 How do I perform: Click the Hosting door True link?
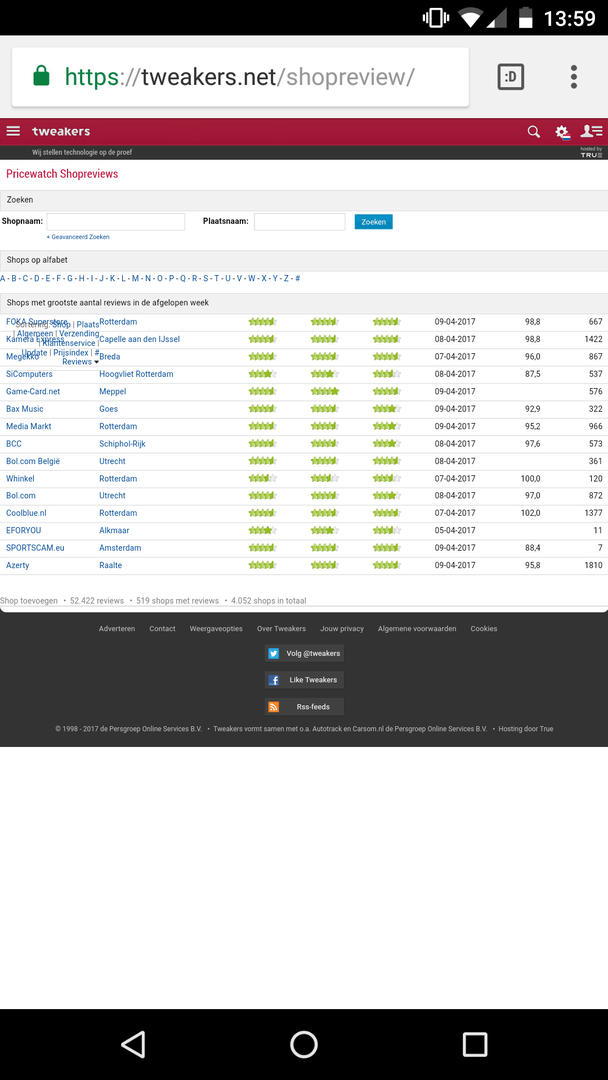526,729
